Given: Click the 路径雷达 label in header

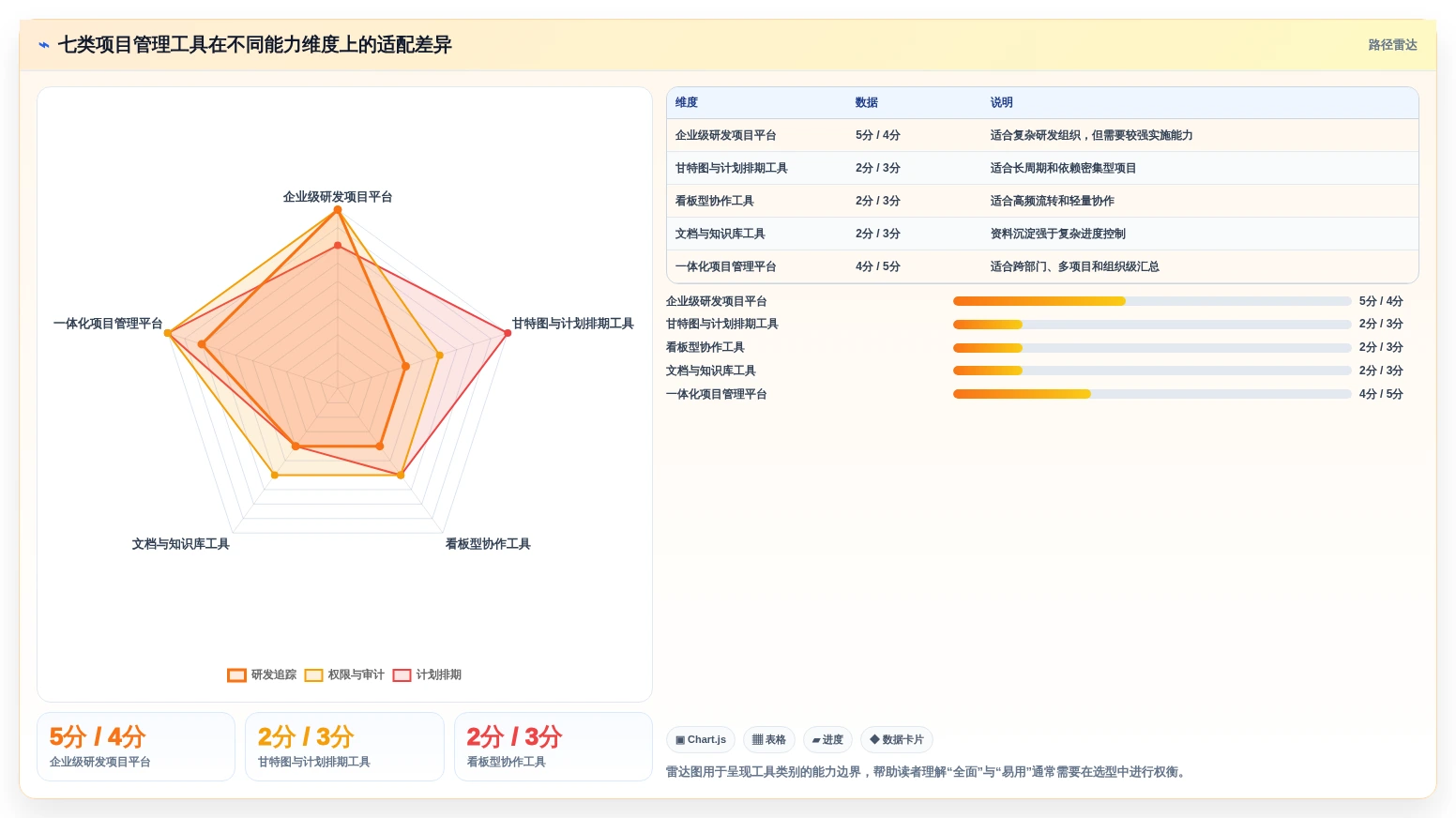Looking at the screenshot, I should 1392,45.
